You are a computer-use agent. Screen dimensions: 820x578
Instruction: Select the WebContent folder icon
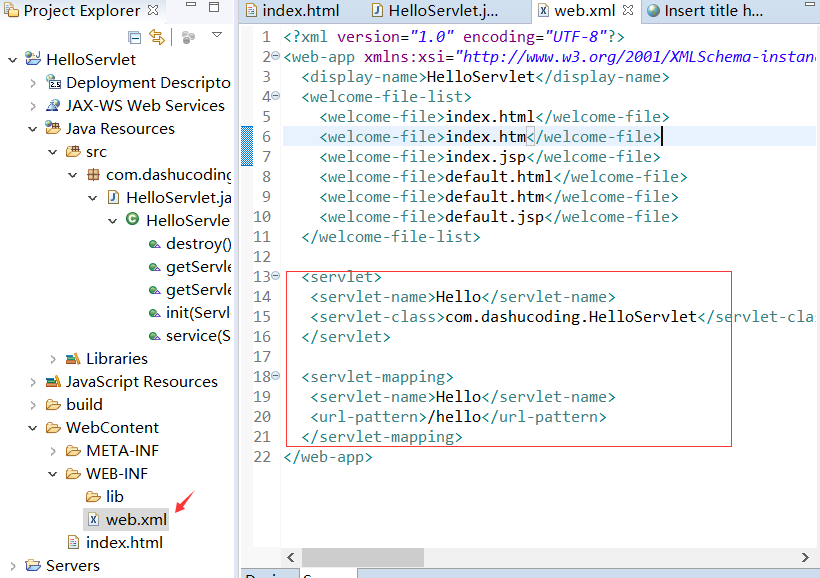(x=53, y=428)
